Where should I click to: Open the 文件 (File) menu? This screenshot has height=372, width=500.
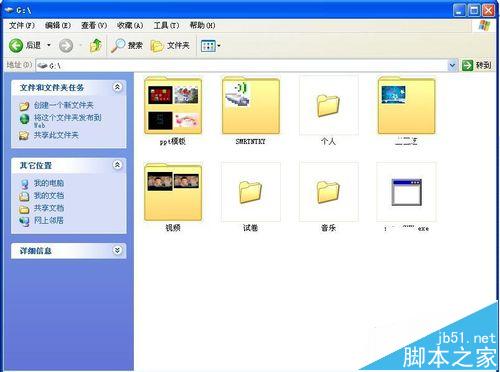point(22,25)
